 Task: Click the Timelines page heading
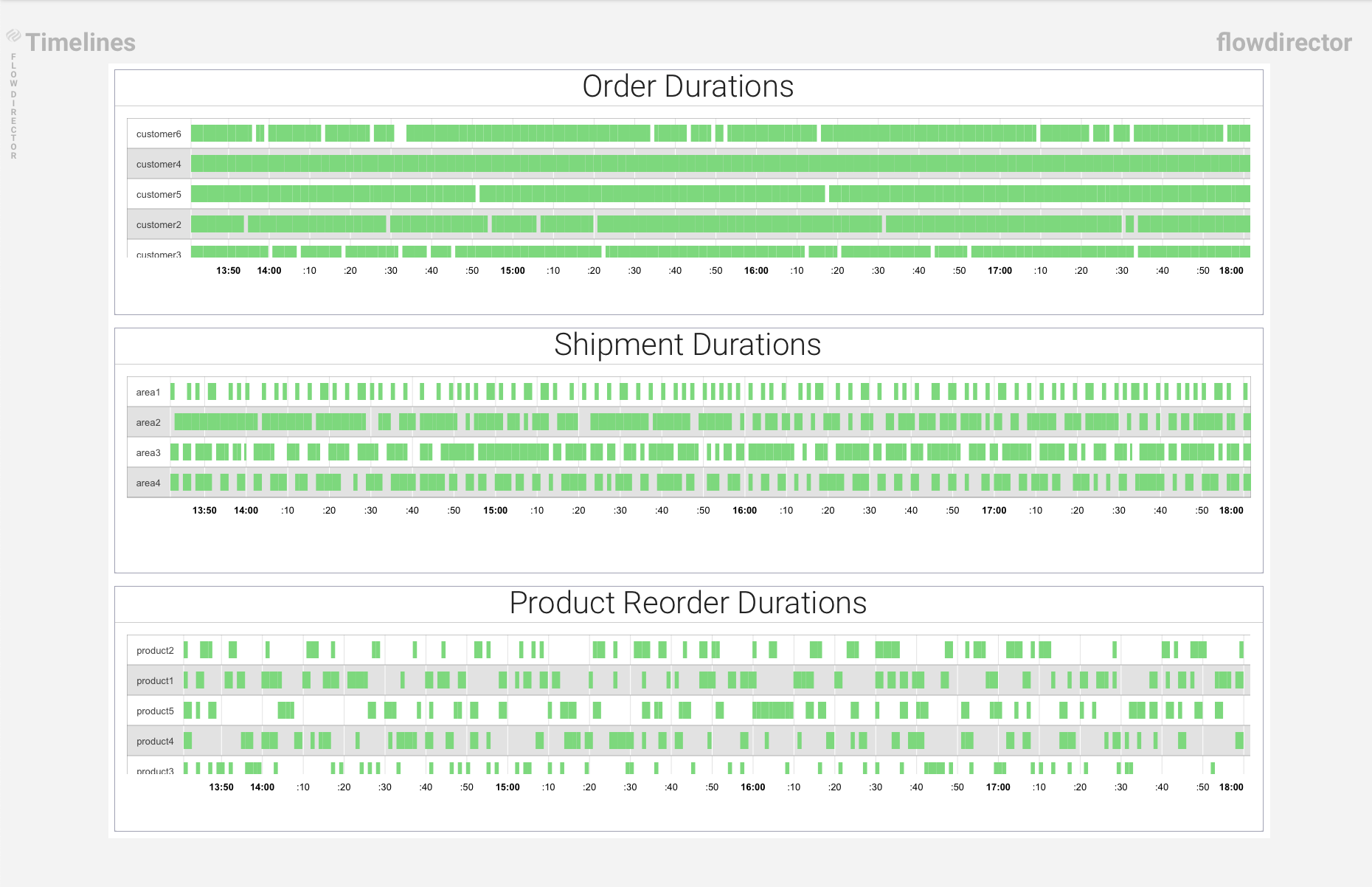[x=80, y=43]
